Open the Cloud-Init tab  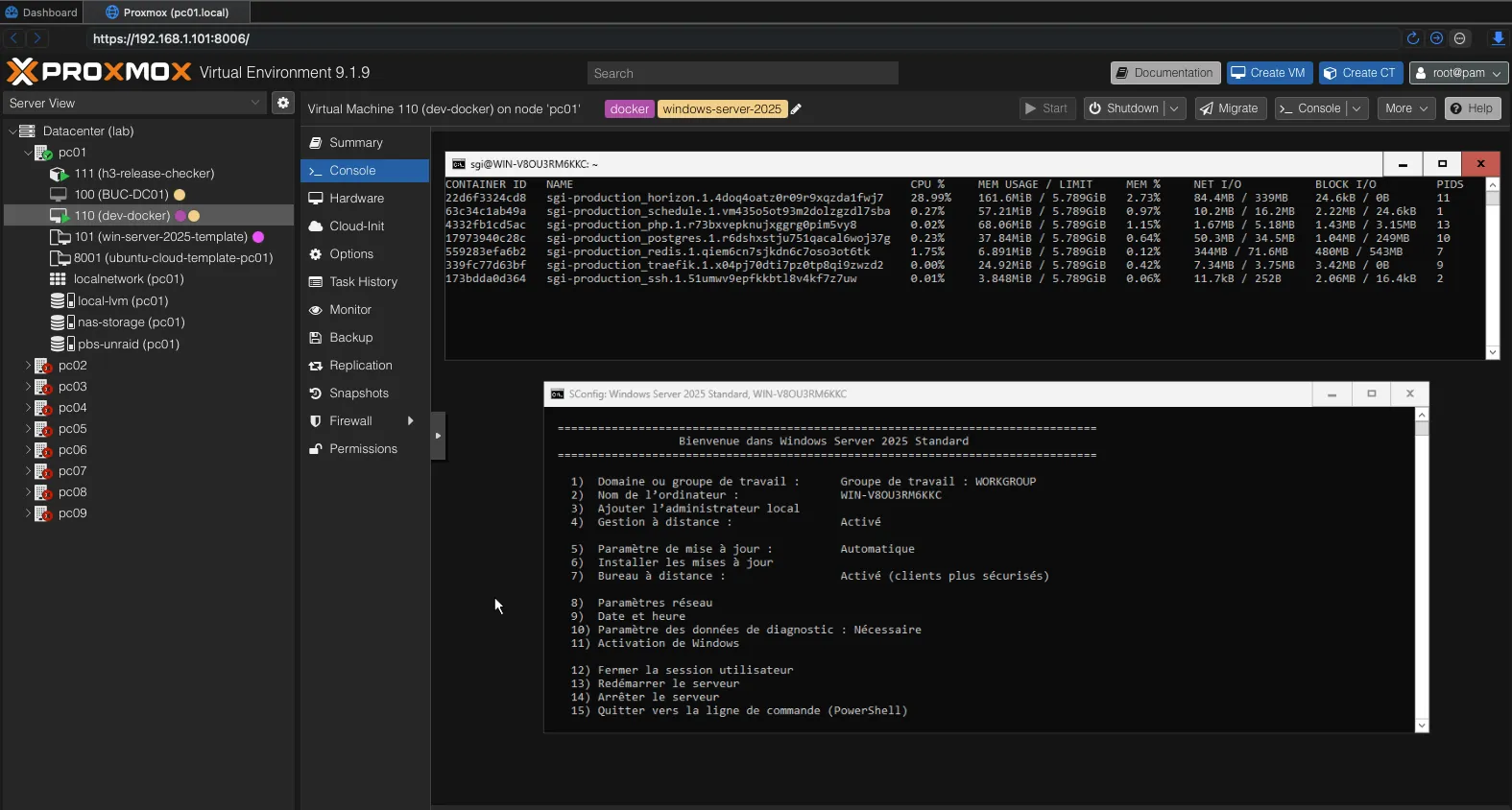coord(365,226)
